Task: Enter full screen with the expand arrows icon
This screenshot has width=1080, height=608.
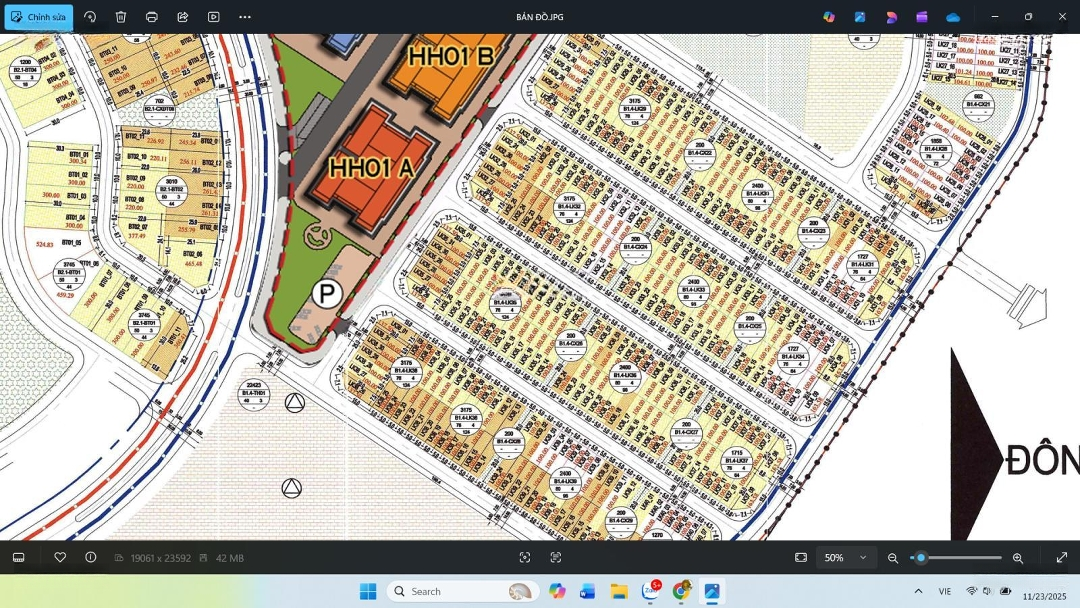Action: click(x=1061, y=557)
